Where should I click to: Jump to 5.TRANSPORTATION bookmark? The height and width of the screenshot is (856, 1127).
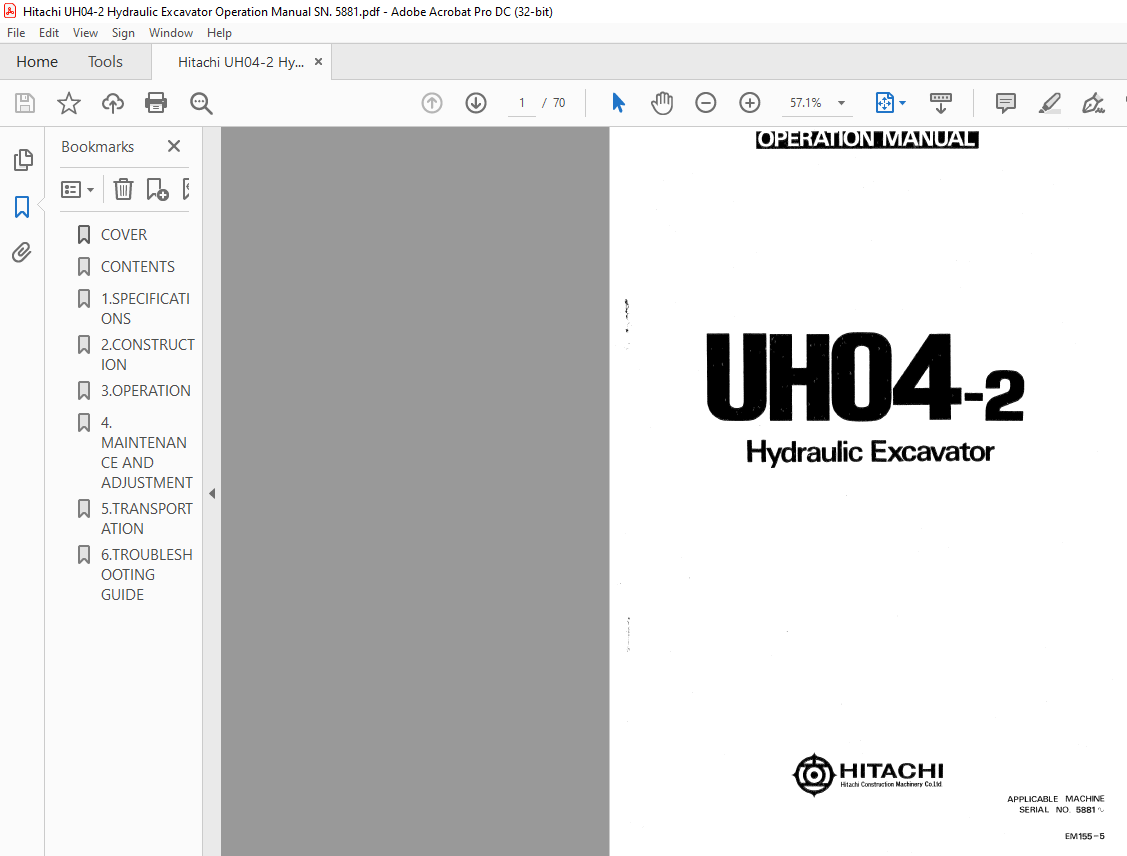pos(147,518)
